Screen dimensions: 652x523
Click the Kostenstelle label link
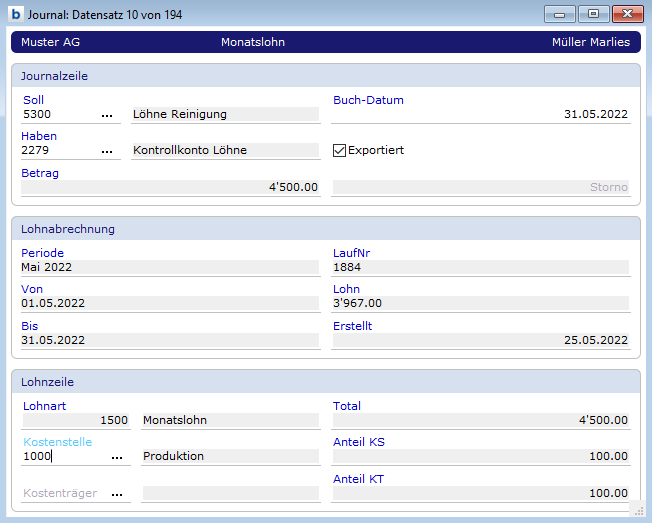(x=57, y=442)
